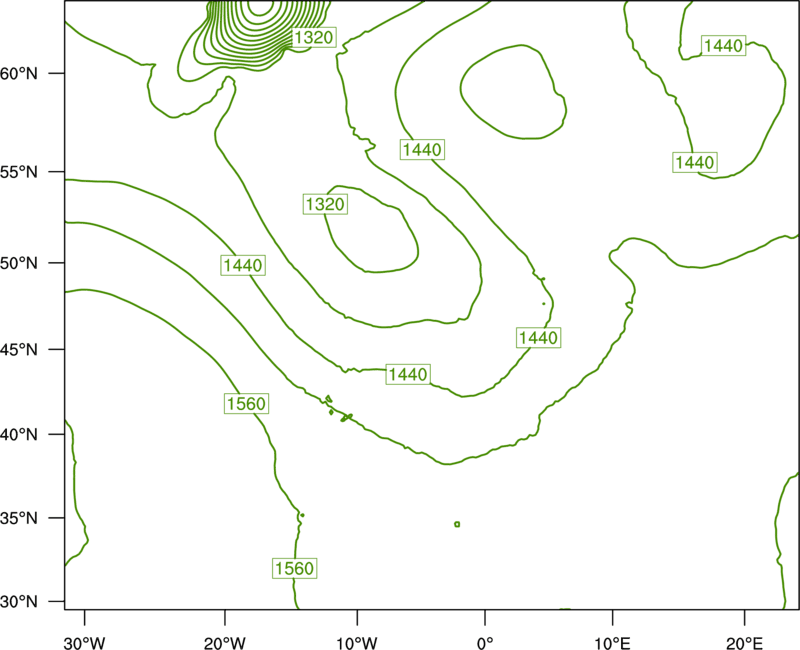
Task: Pick the 35°N latitude axis label
Action: 19,518
